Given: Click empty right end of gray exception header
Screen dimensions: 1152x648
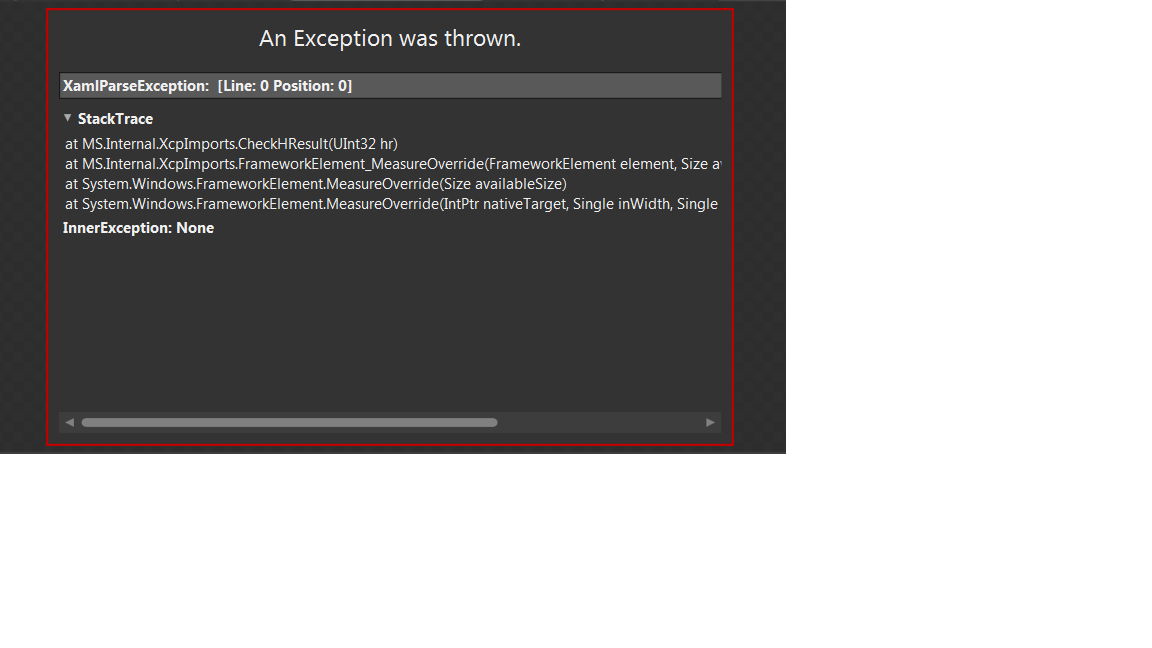Looking at the screenshot, I should (536, 86).
